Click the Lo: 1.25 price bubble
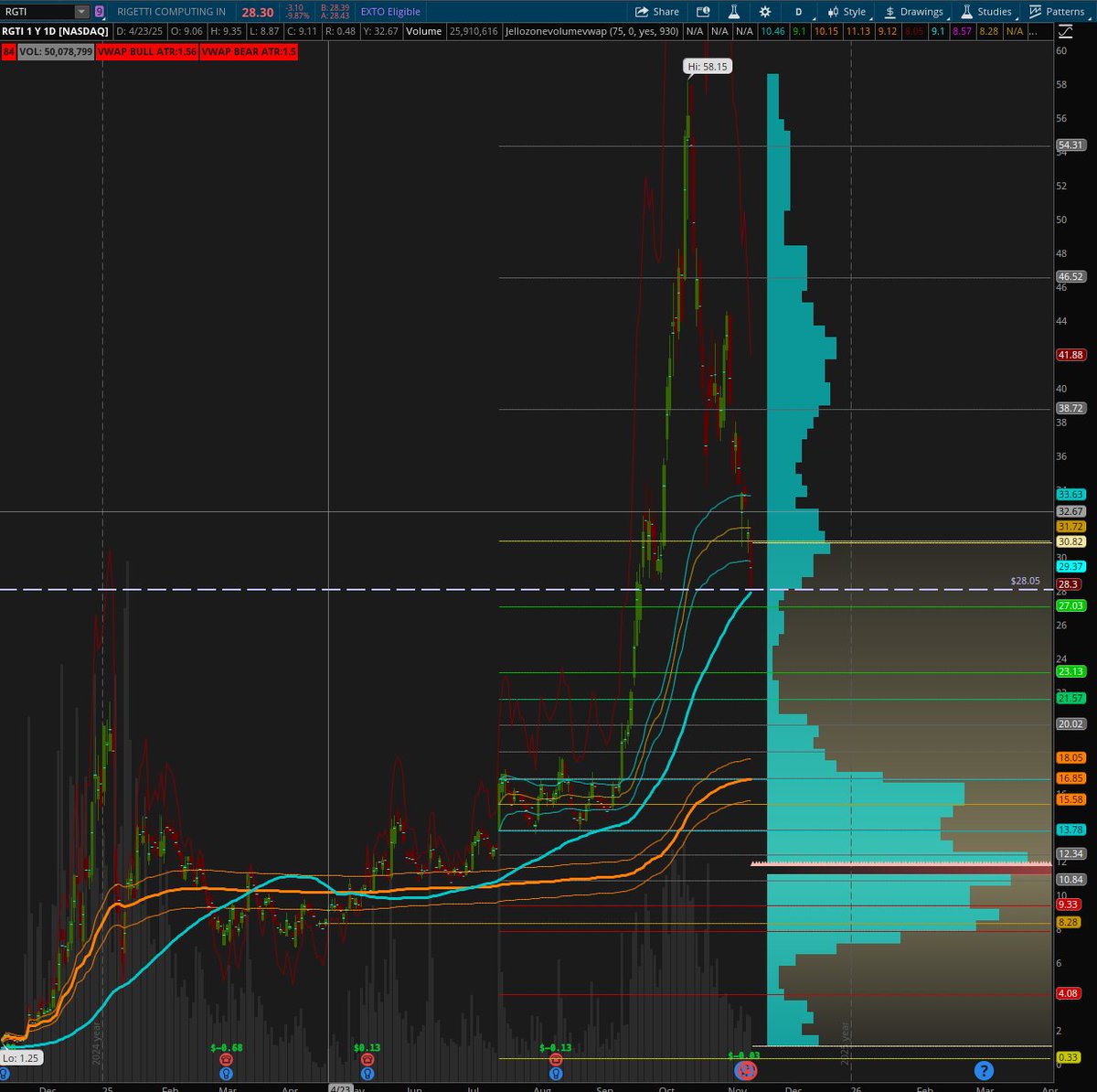The image size is (1097, 1092). (x=20, y=1057)
